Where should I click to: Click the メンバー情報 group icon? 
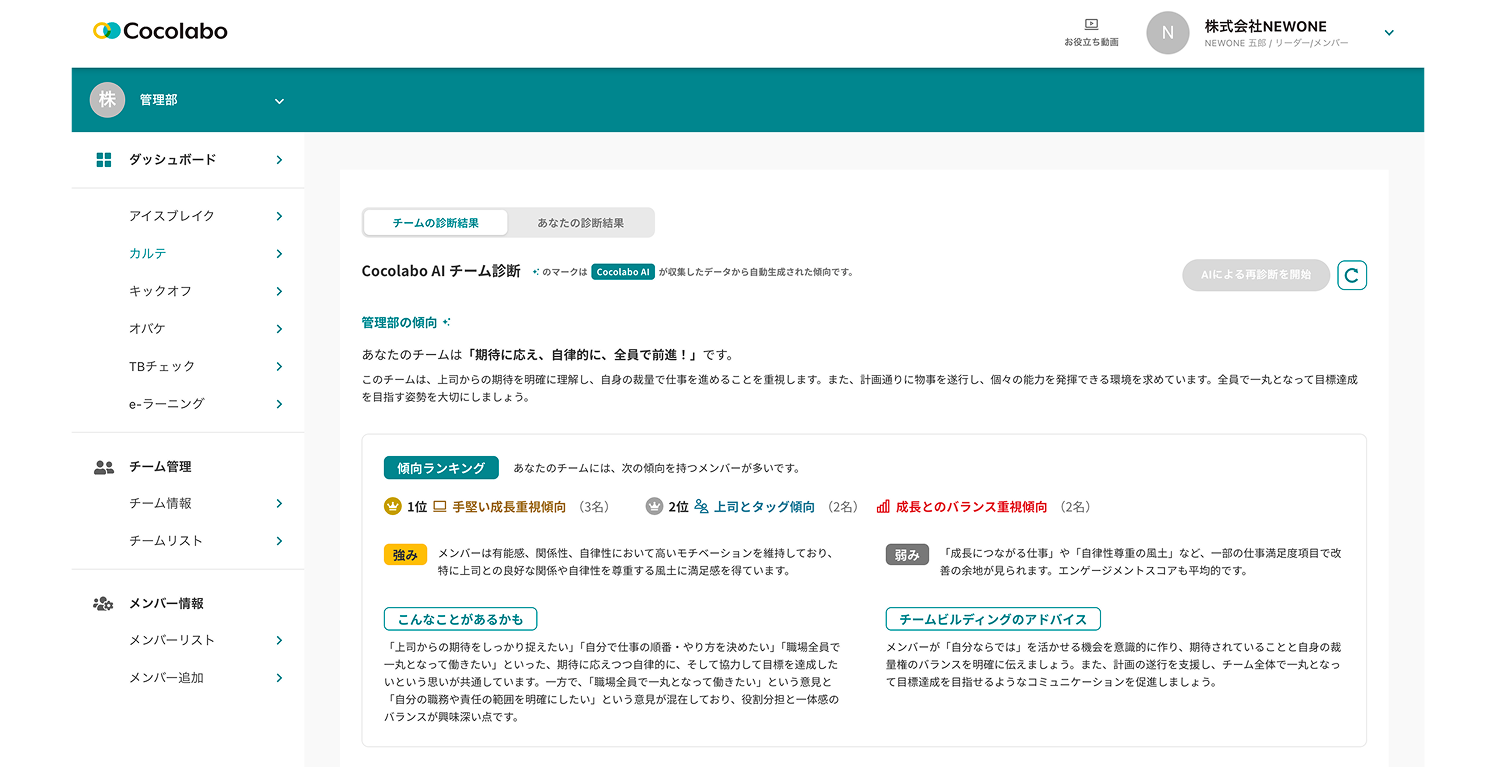[103, 604]
